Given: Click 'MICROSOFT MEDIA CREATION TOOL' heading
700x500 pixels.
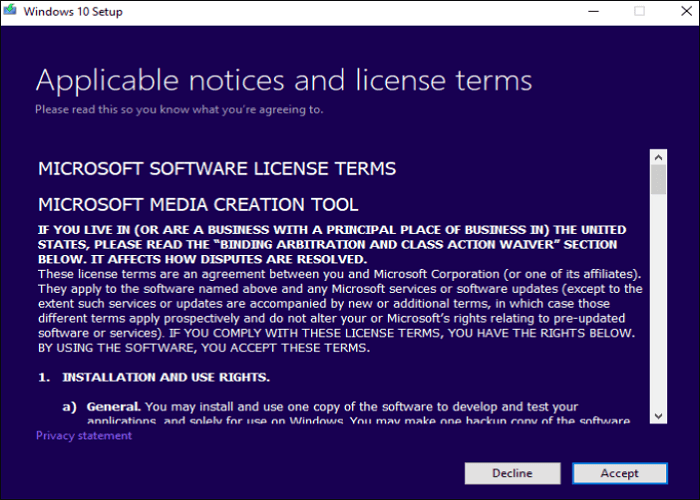Looking at the screenshot, I should 198,204.
